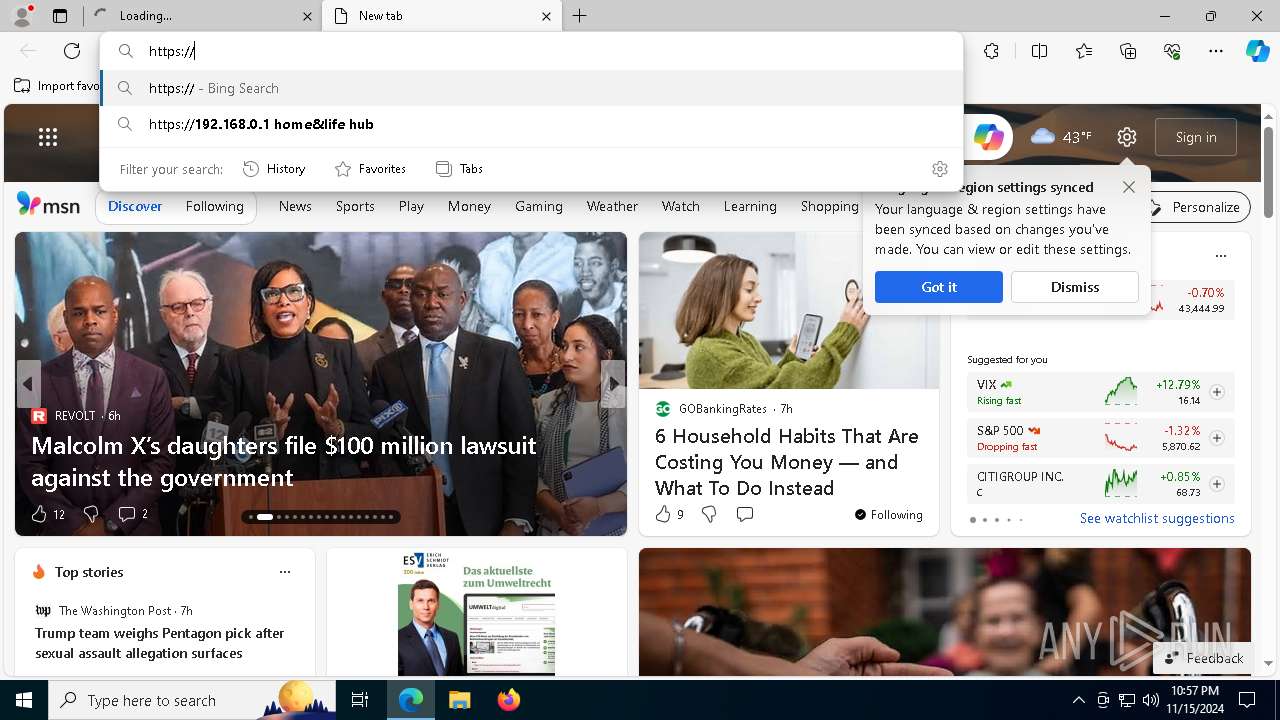Screen dimensions: 1280x720
Task: Open Top stories more options menu
Action: (285, 572)
